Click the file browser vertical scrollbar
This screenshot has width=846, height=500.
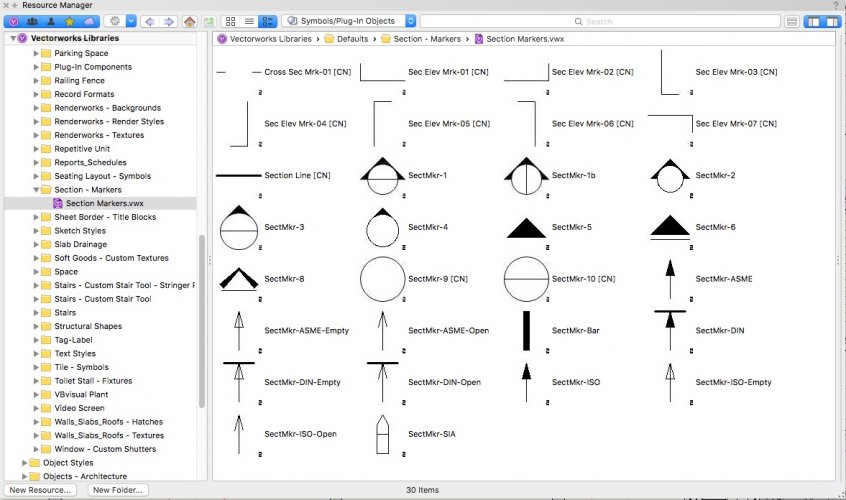pyautogui.click(x=203, y=320)
